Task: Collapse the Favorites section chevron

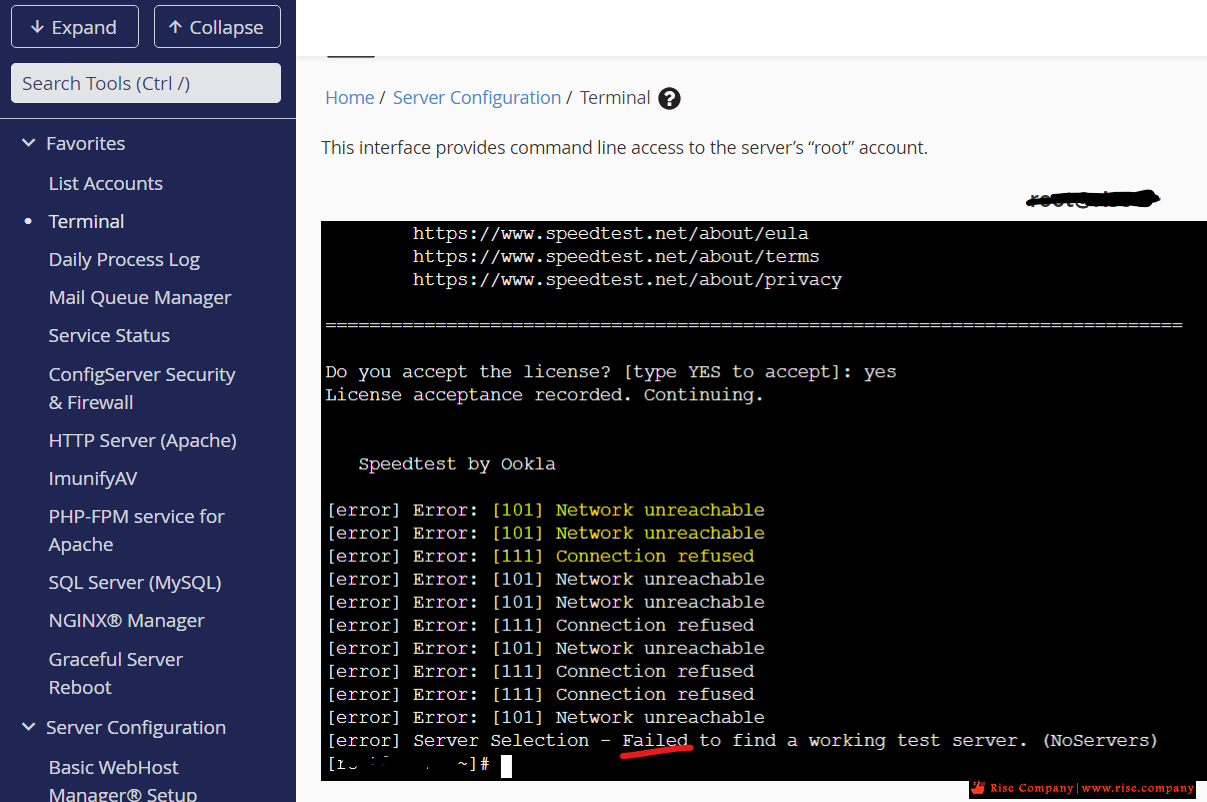Action: [x=28, y=143]
